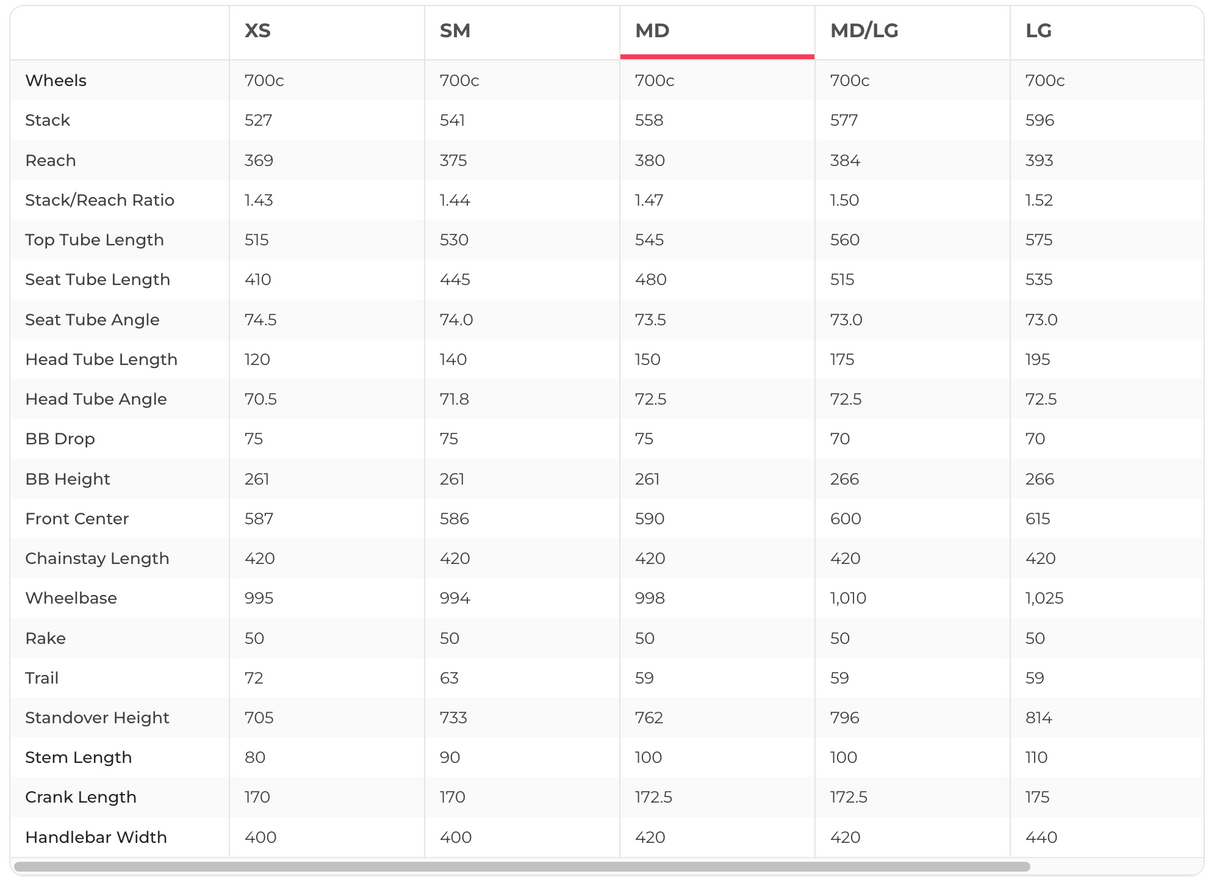Click the 1,025 wheelbase value for LG
This screenshot has height=885, width=1214.
(x=1044, y=598)
